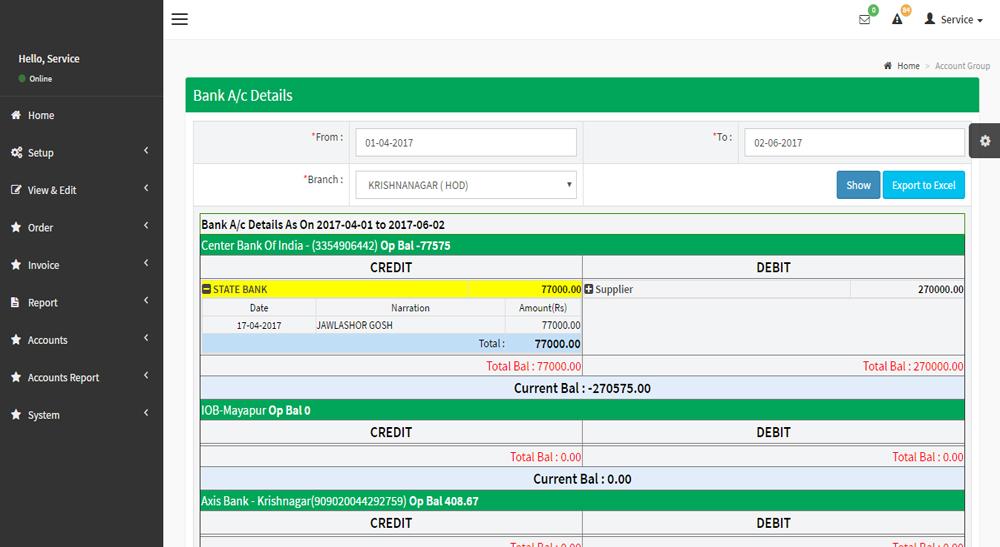Open the mail envelope notifications
This screenshot has width=1000, height=547.
pos(864,20)
